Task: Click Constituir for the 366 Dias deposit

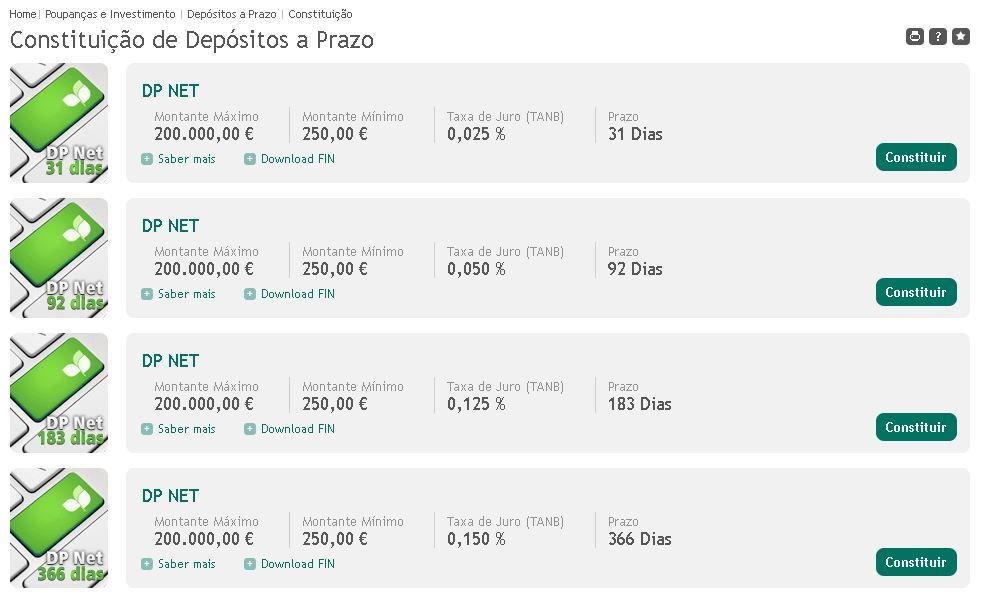Action: click(915, 562)
